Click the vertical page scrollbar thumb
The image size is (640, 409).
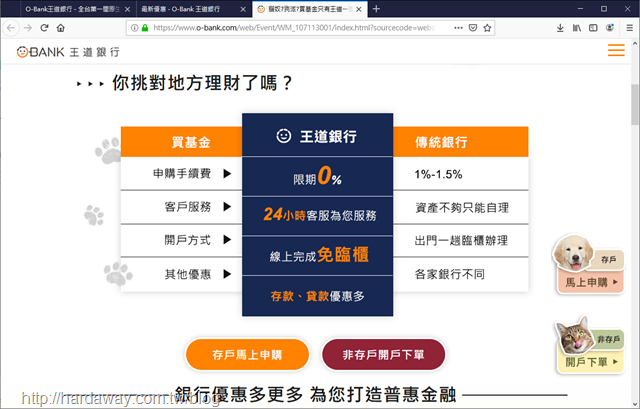pos(635,104)
